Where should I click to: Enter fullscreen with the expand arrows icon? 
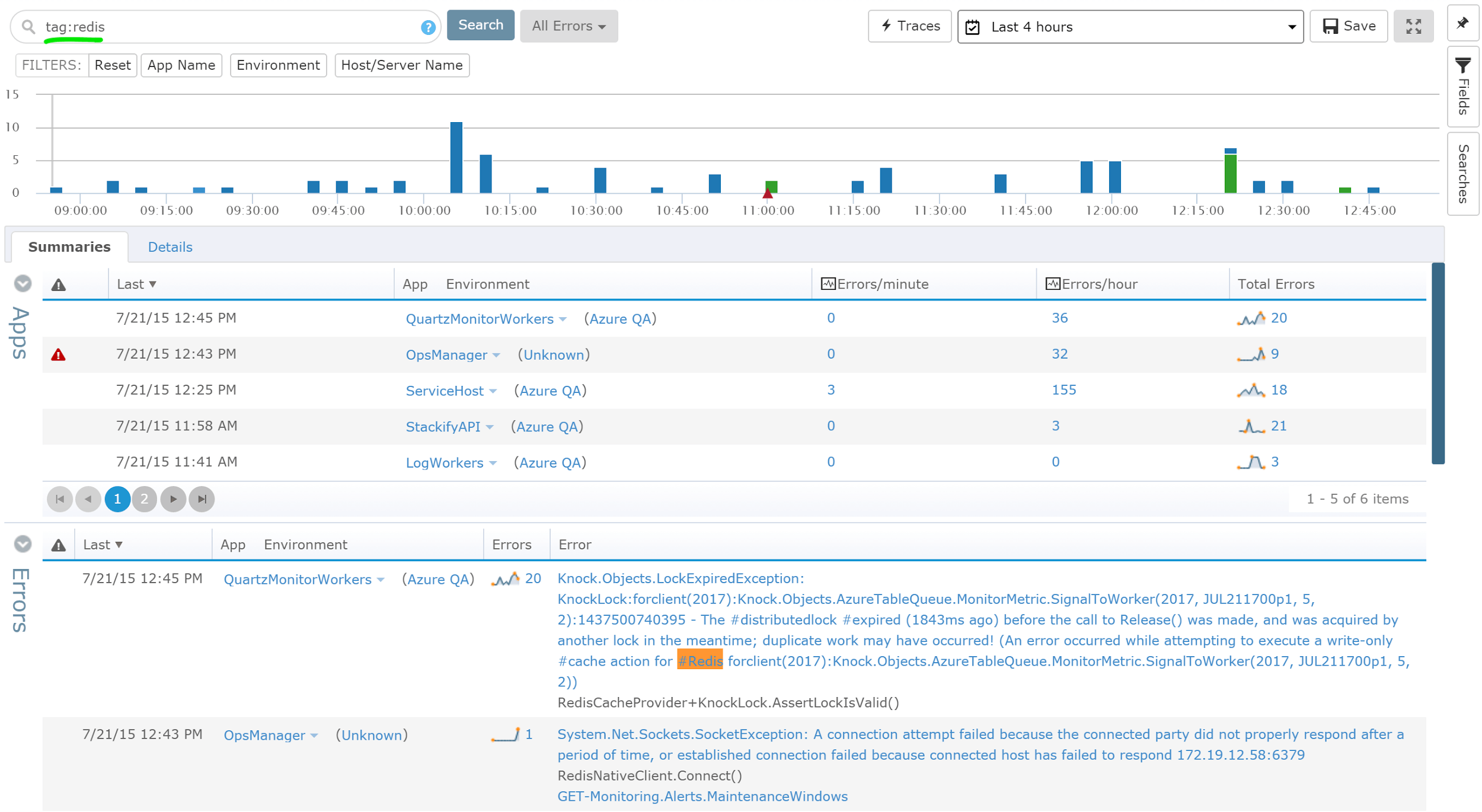pyautogui.click(x=1414, y=25)
